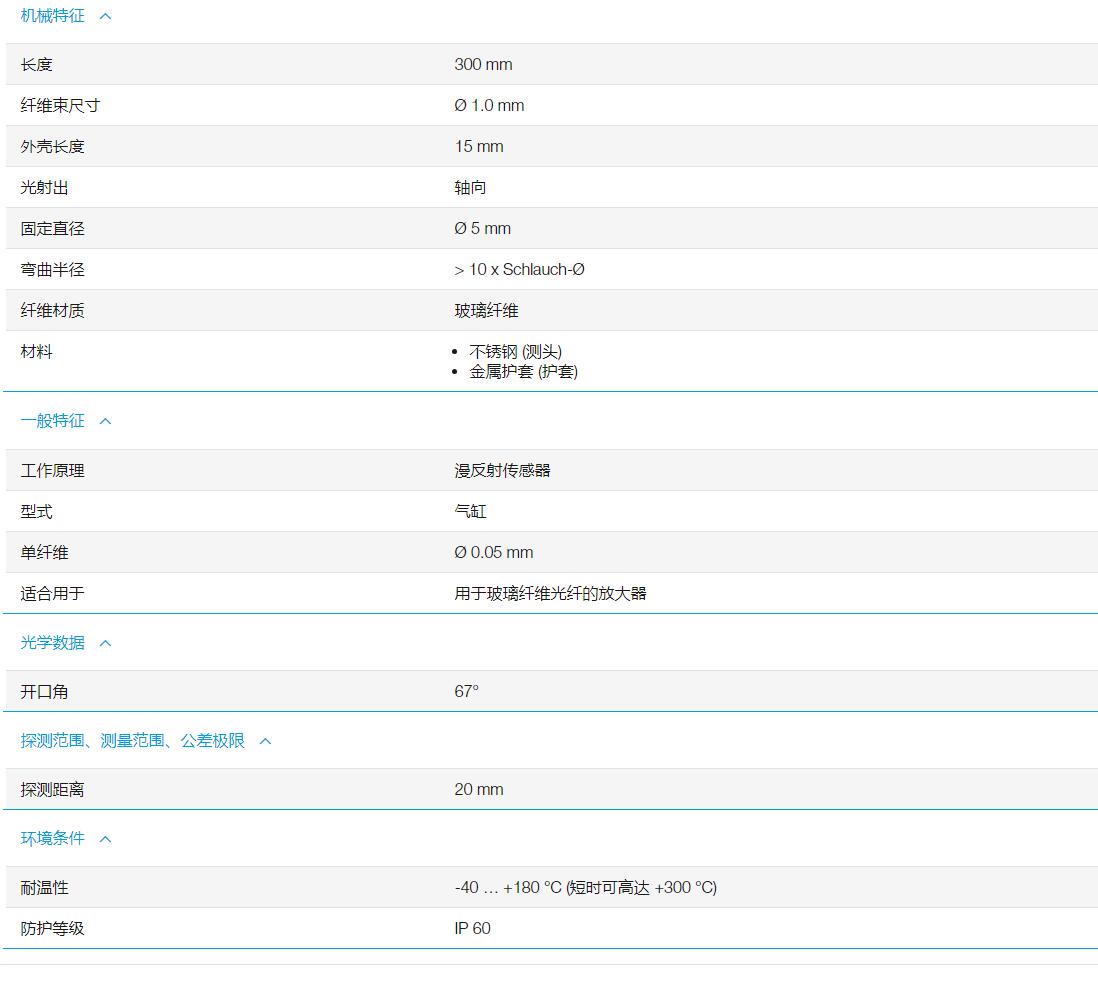Click the 纤维束尺寸 row label
This screenshot has height=984, width=1098.
pyautogui.click(x=60, y=106)
